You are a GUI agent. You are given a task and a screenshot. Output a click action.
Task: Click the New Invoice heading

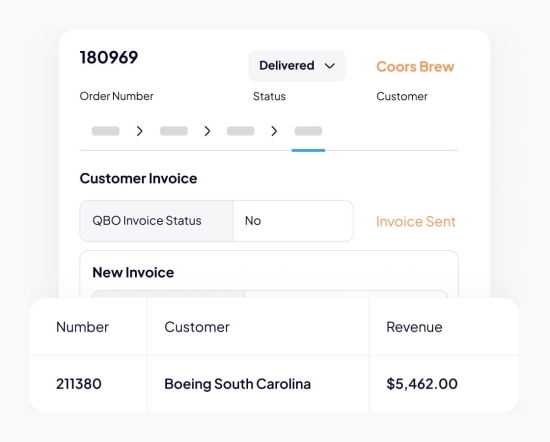click(x=133, y=273)
